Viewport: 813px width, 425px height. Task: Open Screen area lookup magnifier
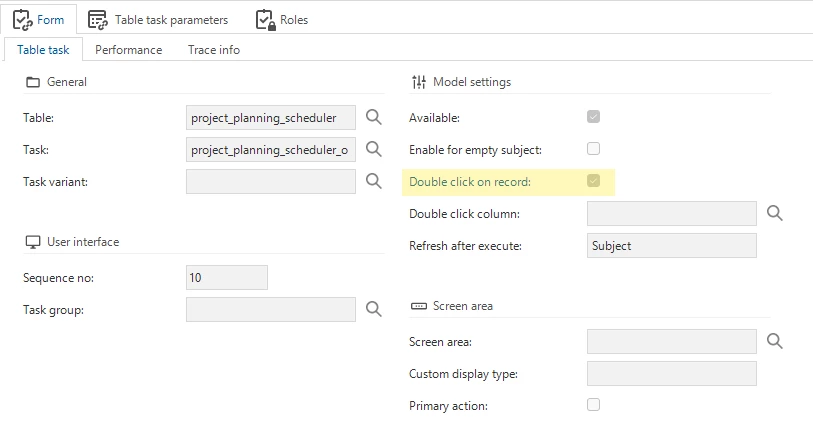click(x=775, y=341)
